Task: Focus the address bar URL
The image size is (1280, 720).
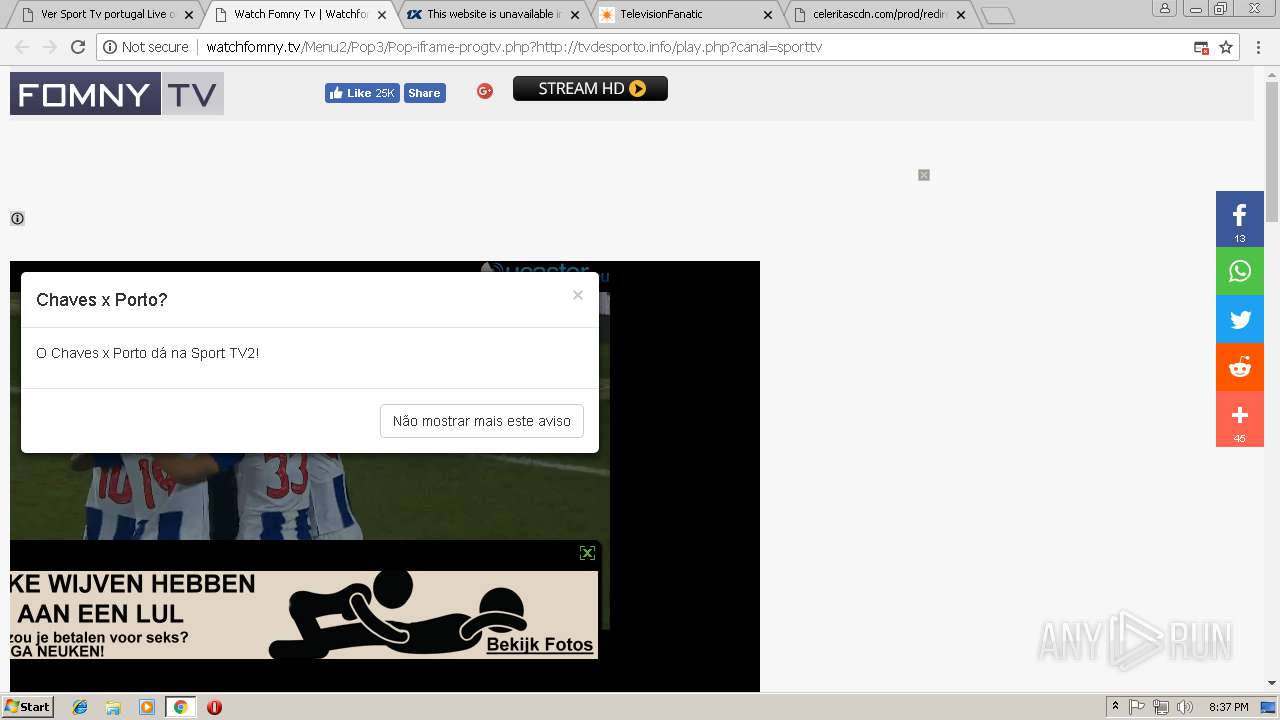Action: coord(514,47)
